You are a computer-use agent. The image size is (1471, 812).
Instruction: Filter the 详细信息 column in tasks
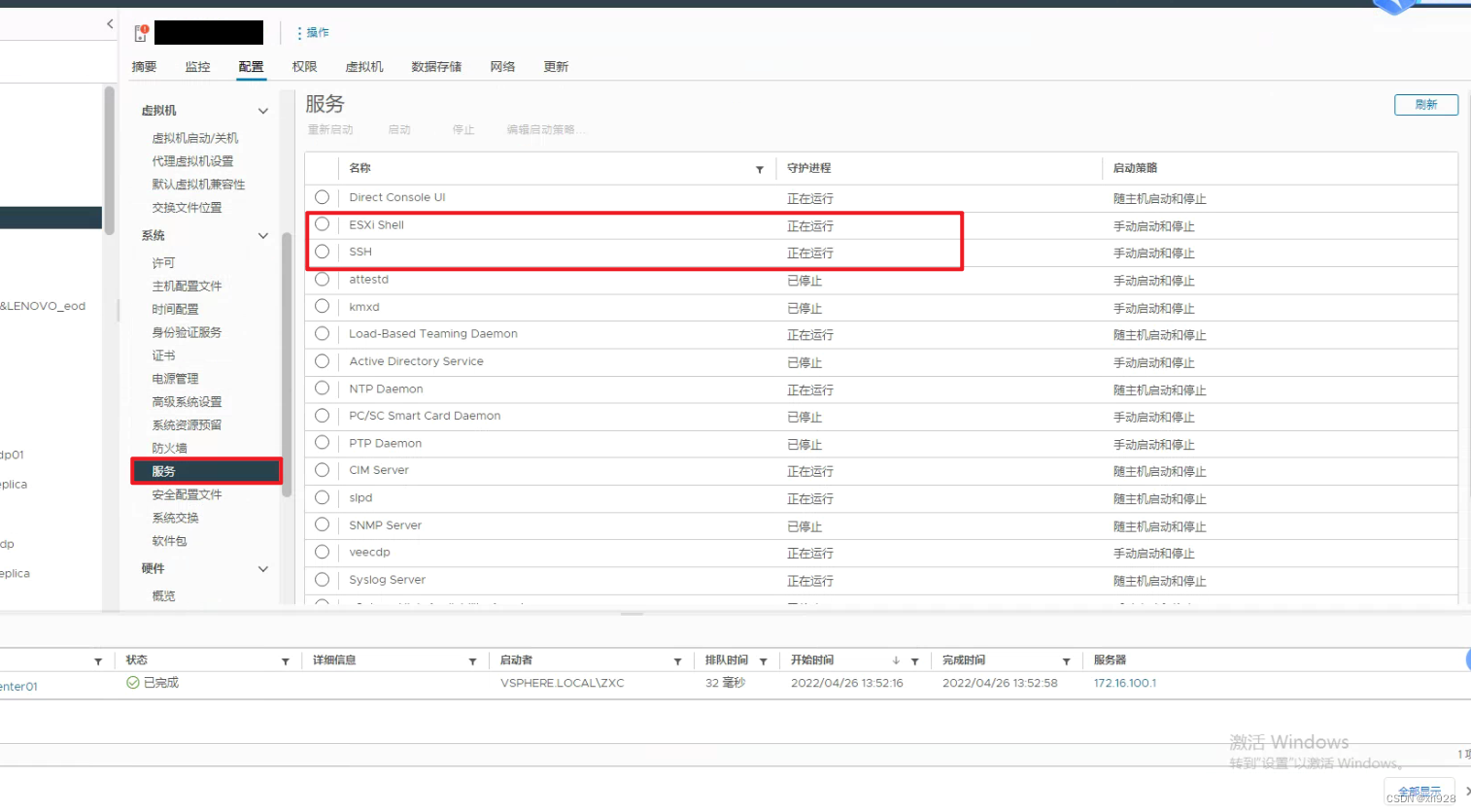click(473, 661)
